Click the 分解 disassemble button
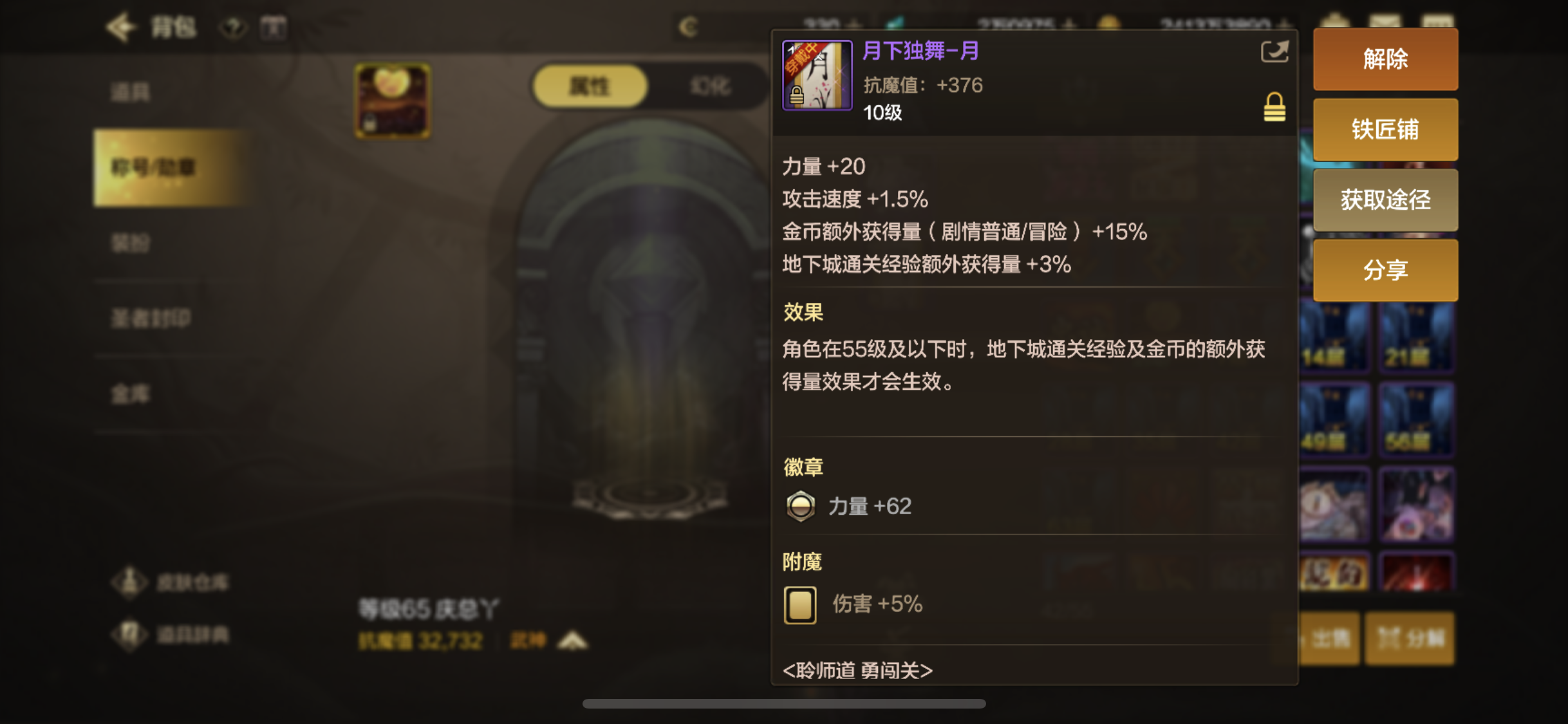This screenshot has height=724, width=1568. (x=1410, y=638)
